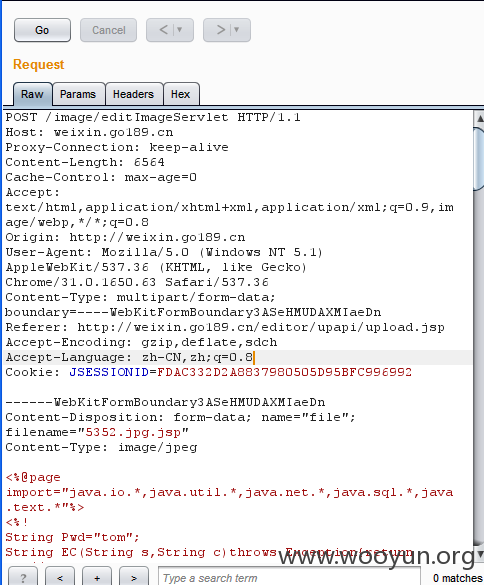The image size is (484, 585).
Task: Click the scrollbar up arrow
Action: point(479,118)
